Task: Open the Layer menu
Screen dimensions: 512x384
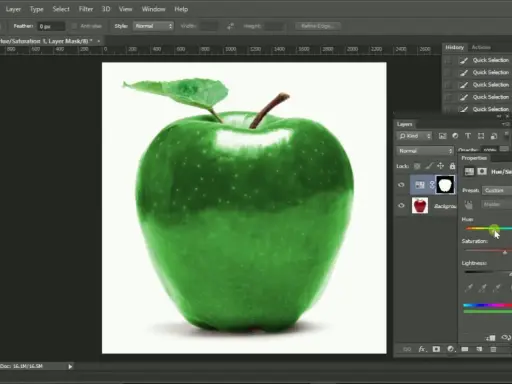Action: [13, 9]
